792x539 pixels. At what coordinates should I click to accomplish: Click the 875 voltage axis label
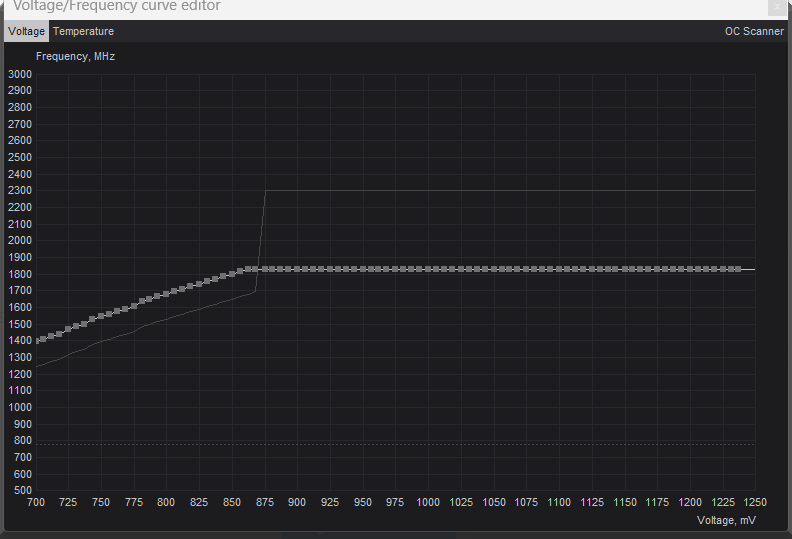(265, 503)
